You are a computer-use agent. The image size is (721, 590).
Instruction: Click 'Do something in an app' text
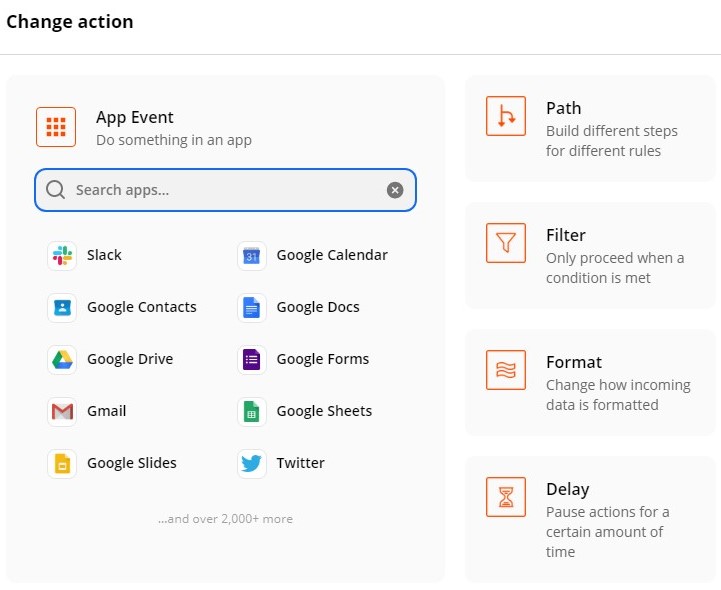click(x=174, y=140)
